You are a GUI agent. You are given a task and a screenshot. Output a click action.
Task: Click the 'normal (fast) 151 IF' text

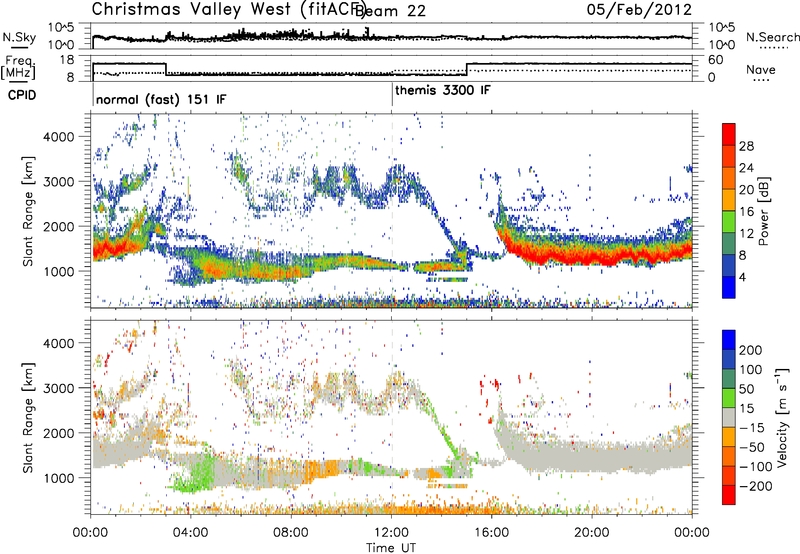click(161, 99)
